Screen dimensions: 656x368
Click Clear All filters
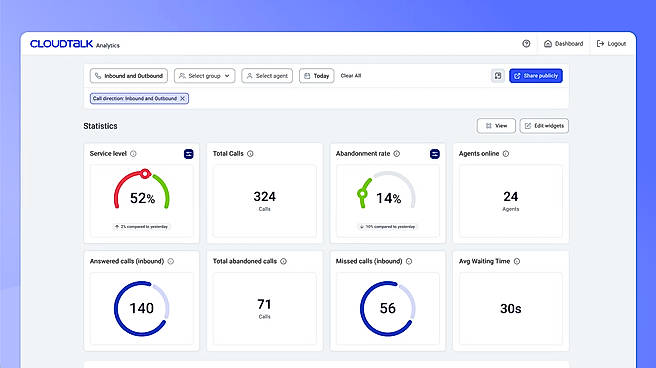coord(351,76)
